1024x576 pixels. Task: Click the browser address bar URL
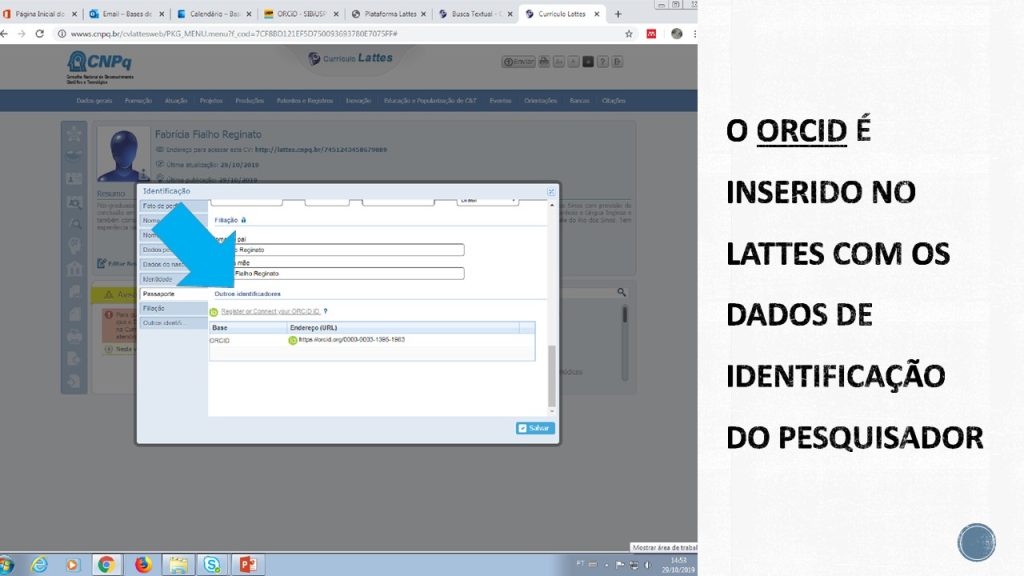pos(234,33)
